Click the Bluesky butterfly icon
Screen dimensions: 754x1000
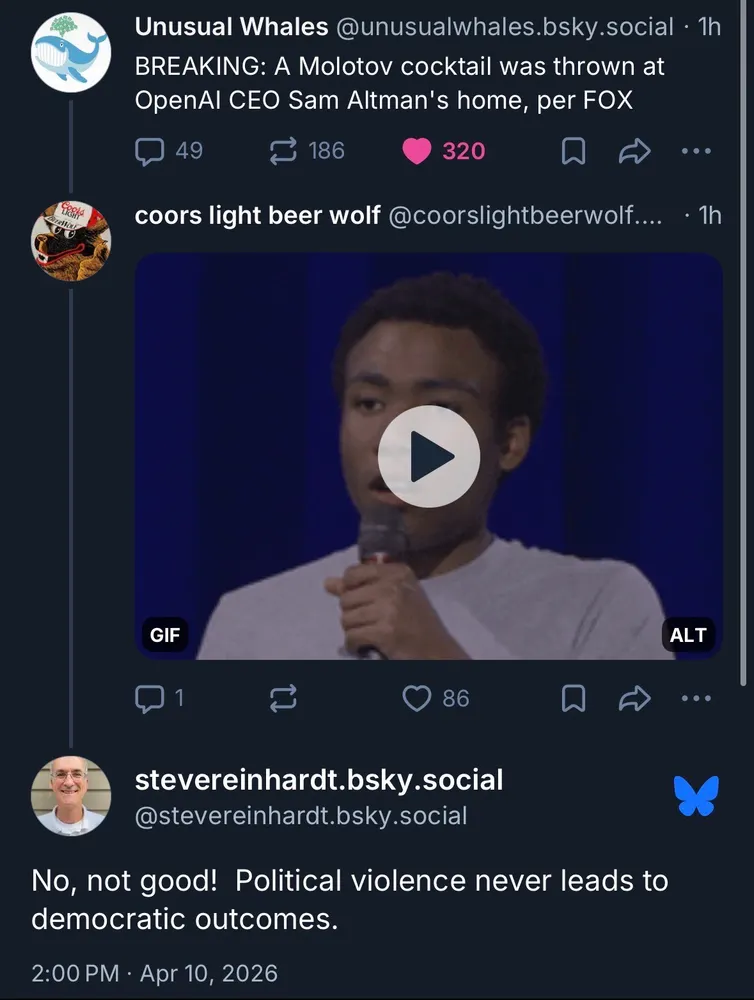point(696,795)
